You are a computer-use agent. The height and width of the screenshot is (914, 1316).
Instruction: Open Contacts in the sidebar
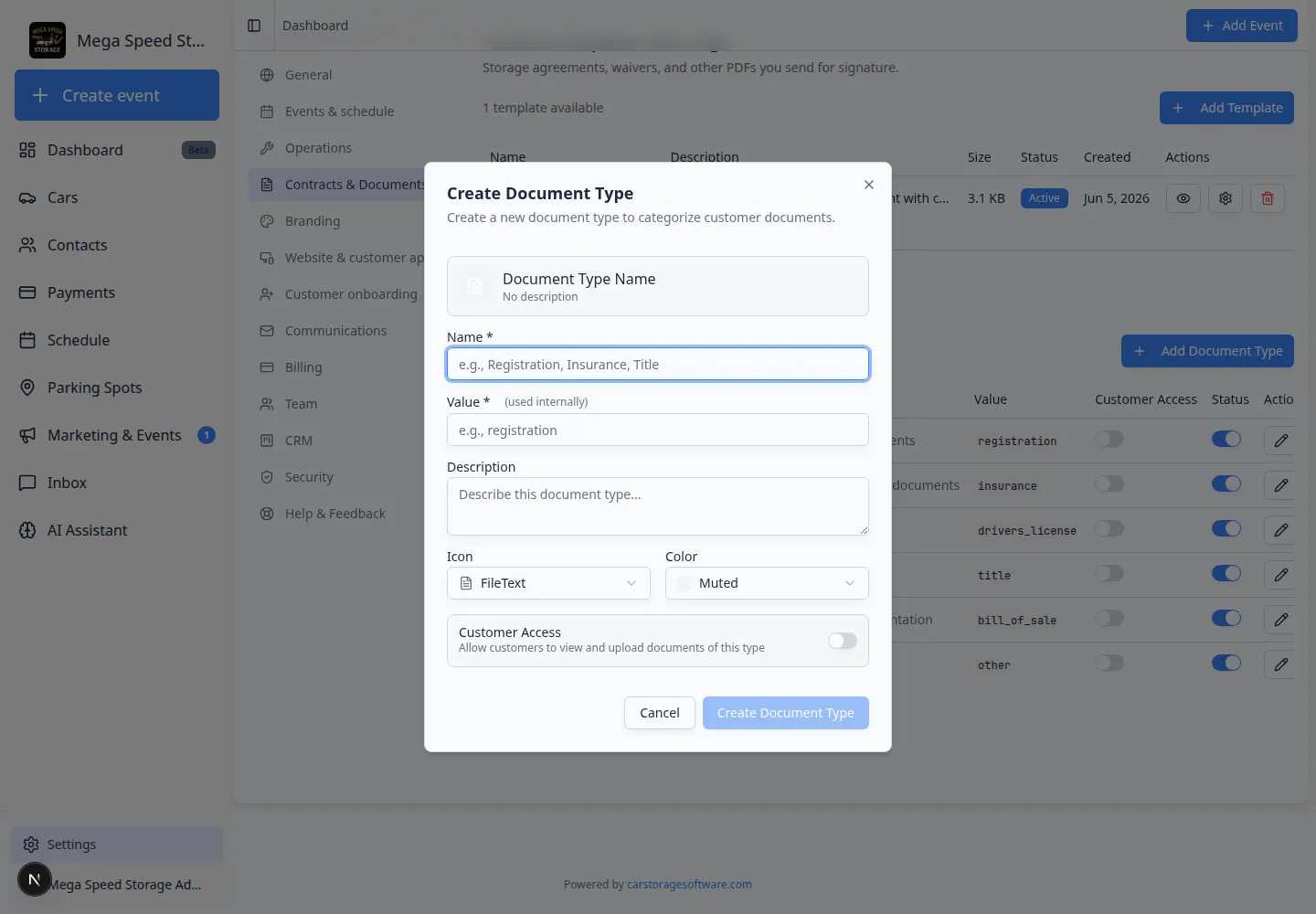117,245
